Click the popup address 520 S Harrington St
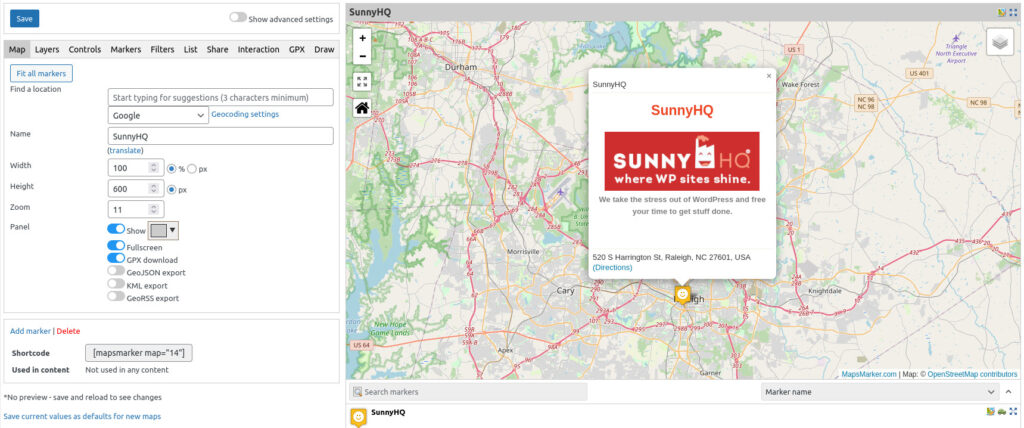 click(x=671, y=257)
